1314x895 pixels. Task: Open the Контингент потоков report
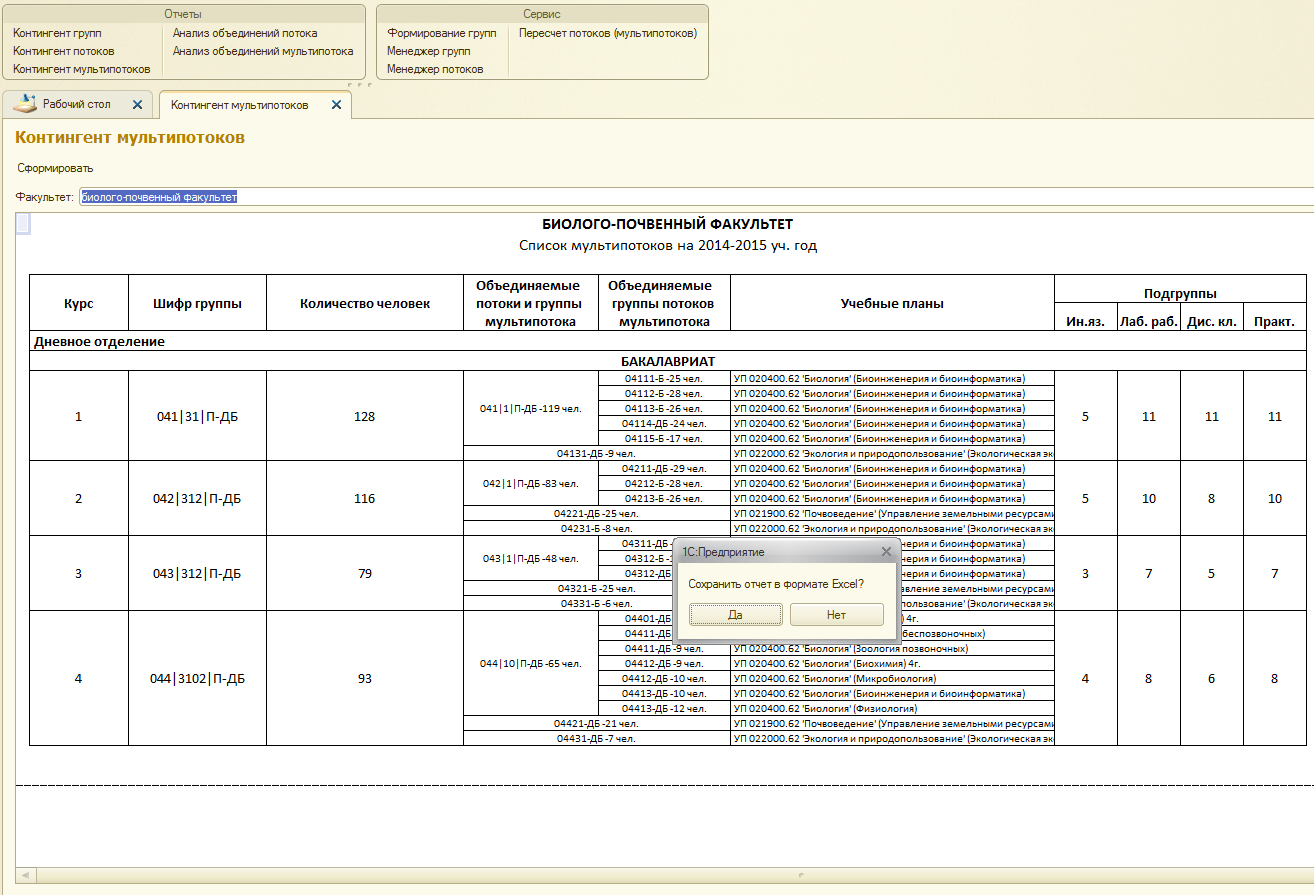click(x=63, y=51)
